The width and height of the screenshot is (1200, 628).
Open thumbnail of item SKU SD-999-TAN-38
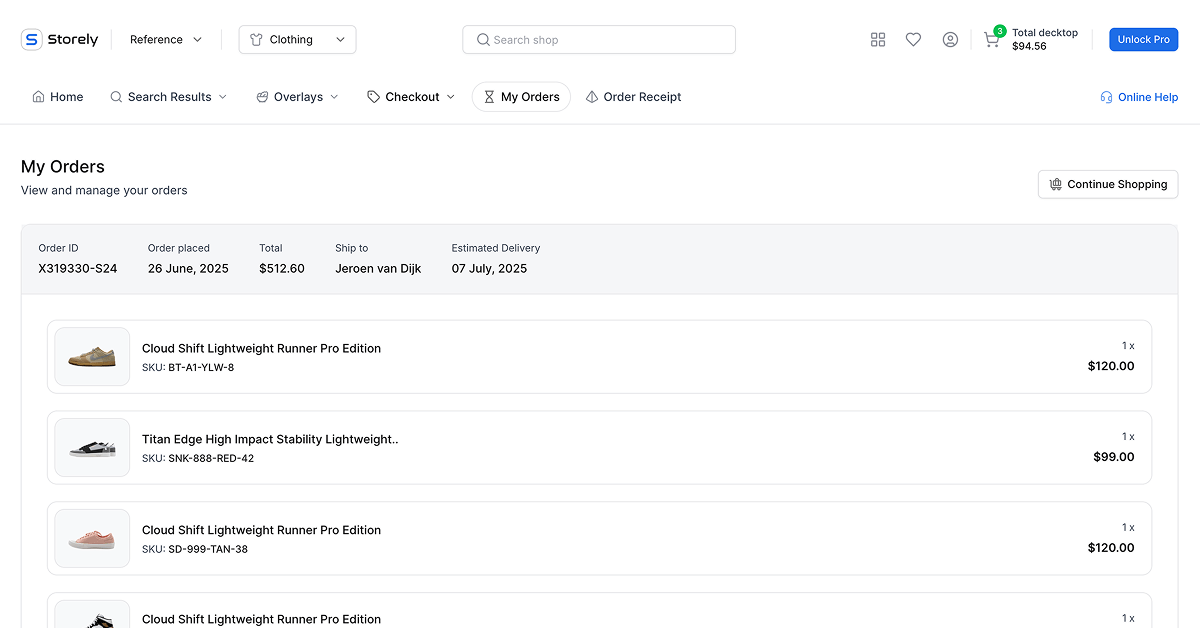click(92, 539)
